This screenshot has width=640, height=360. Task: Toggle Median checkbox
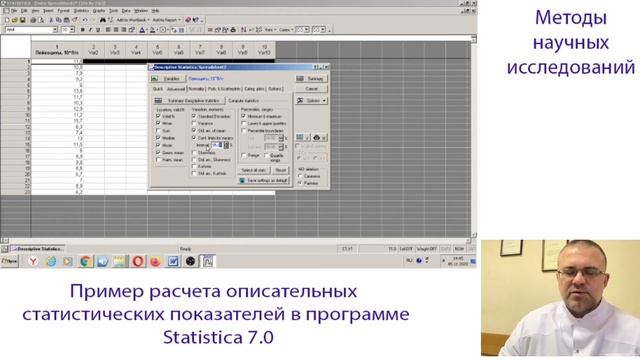pyautogui.click(x=158, y=138)
